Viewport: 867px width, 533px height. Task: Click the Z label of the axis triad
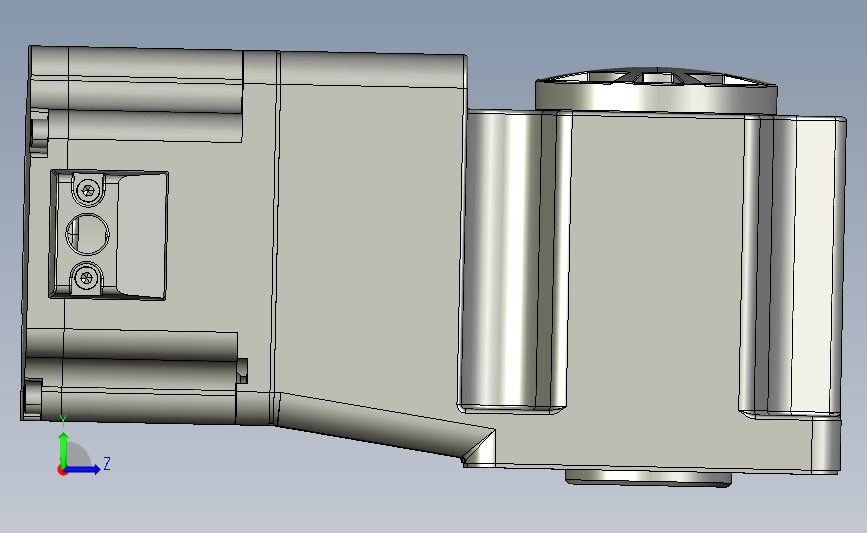pos(107,463)
